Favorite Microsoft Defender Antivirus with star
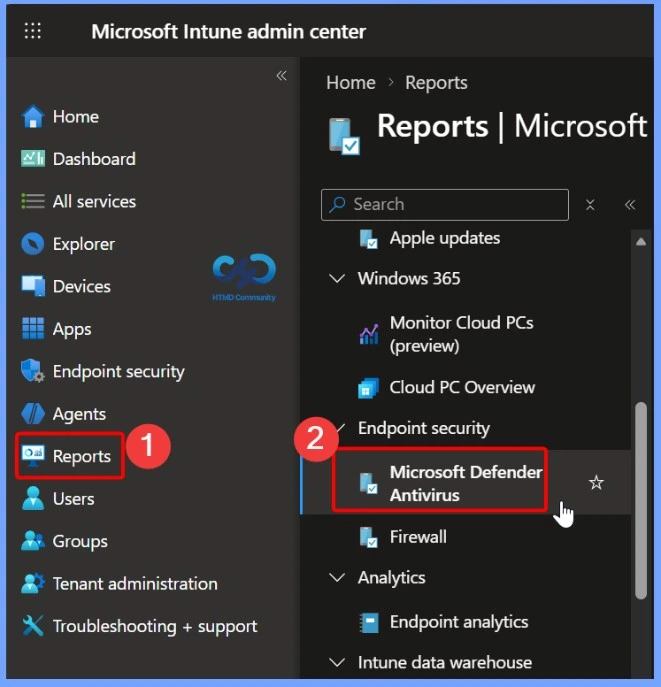This screenshot has width=661, height=687. pos(596,482)
